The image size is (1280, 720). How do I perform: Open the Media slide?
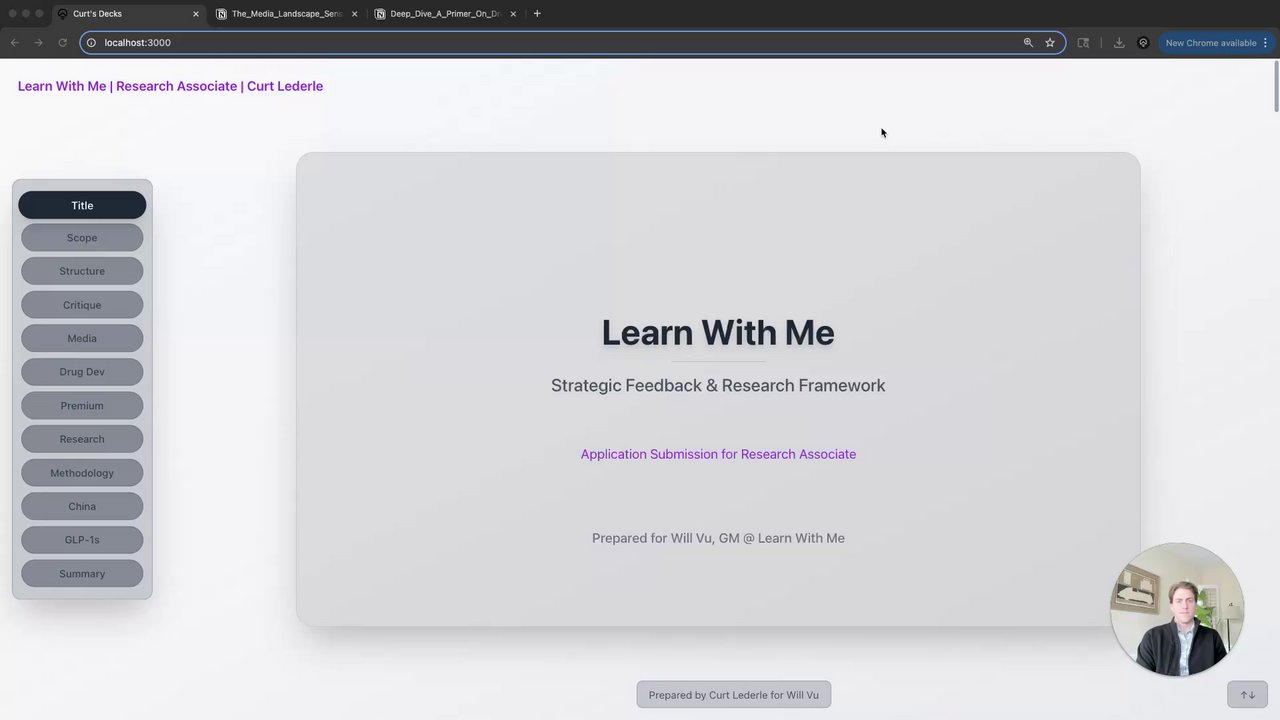pos(82,338)
